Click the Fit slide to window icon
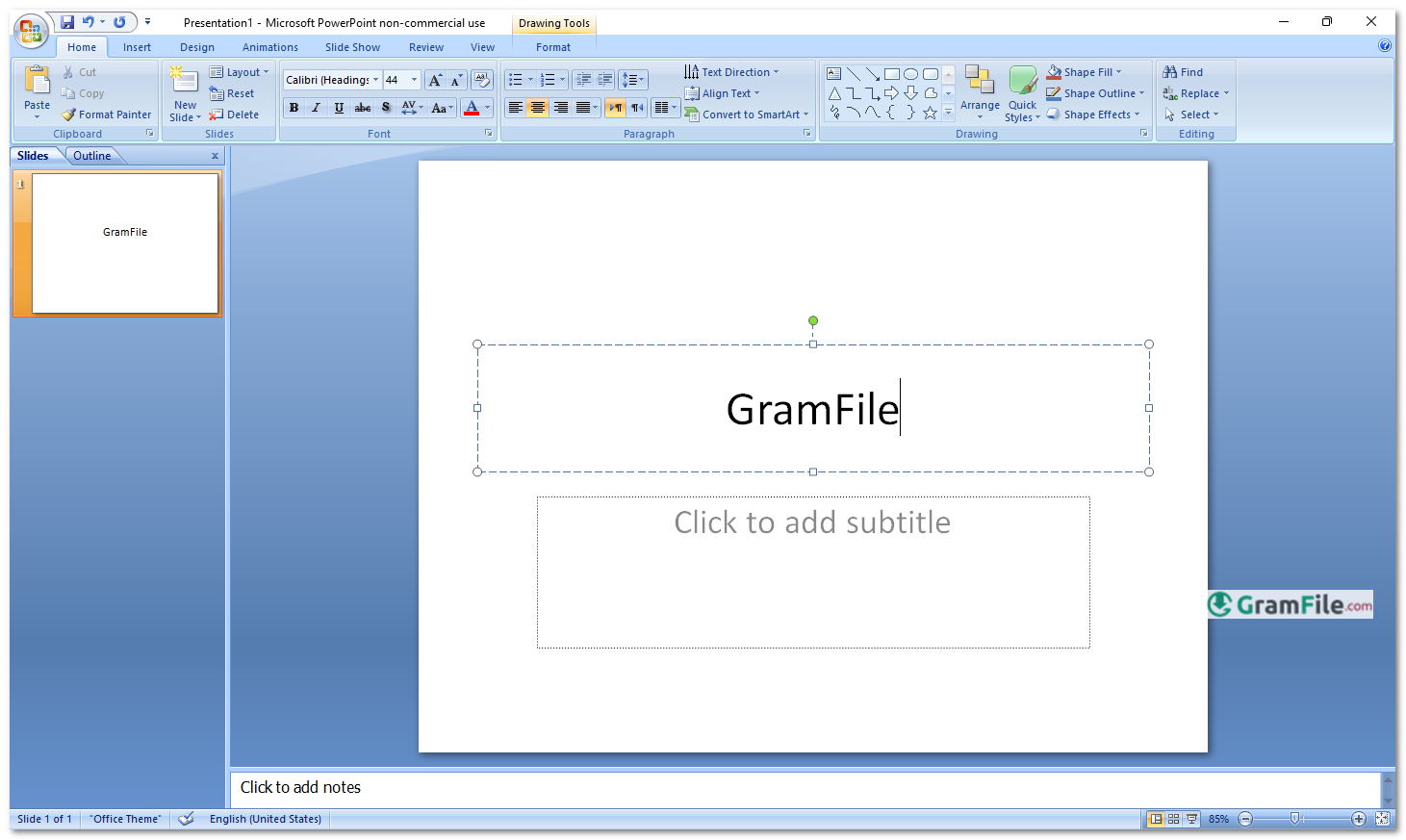The height and width of the screenshot is (840, 1406). [x=1383, y=819]
